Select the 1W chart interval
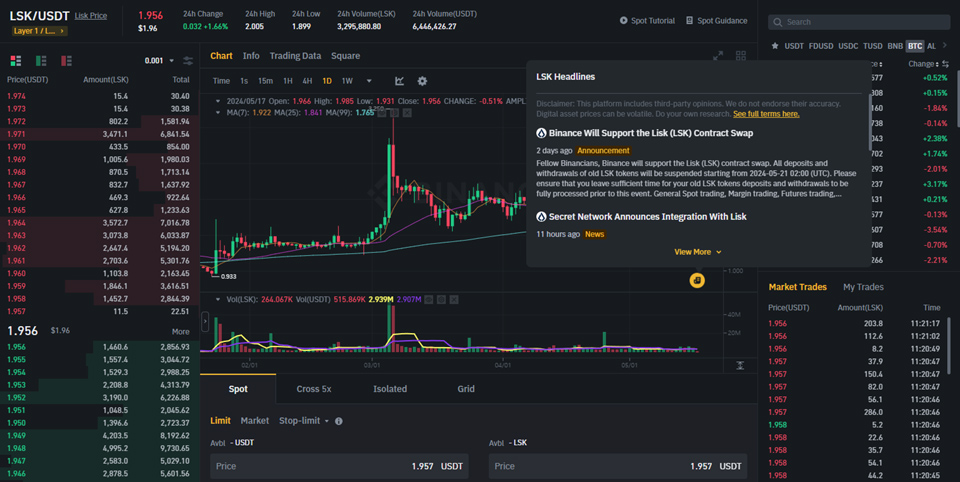 click(347, 81)
